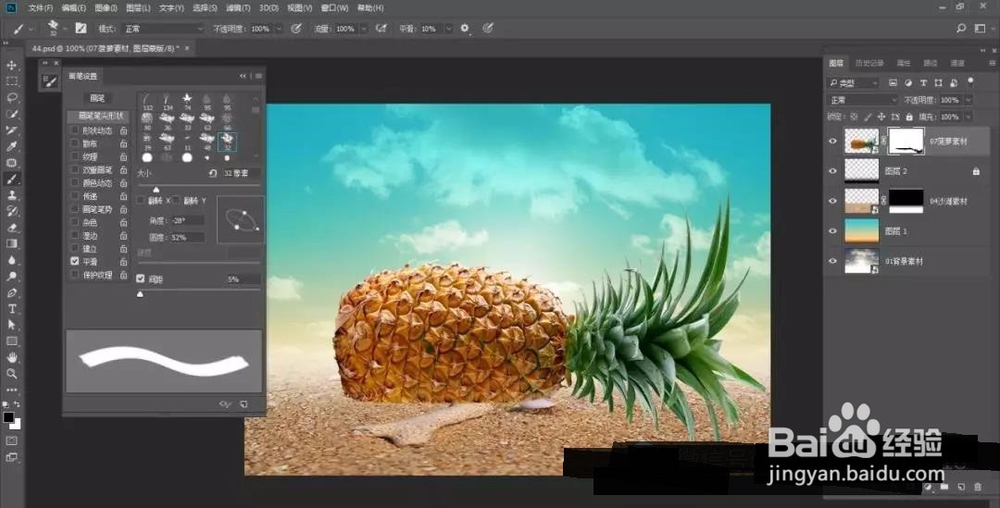Screen dimensions: 1000x508
Task: Toggle the brush settings panel icon in options bar
Action: [x=80, y=28]
